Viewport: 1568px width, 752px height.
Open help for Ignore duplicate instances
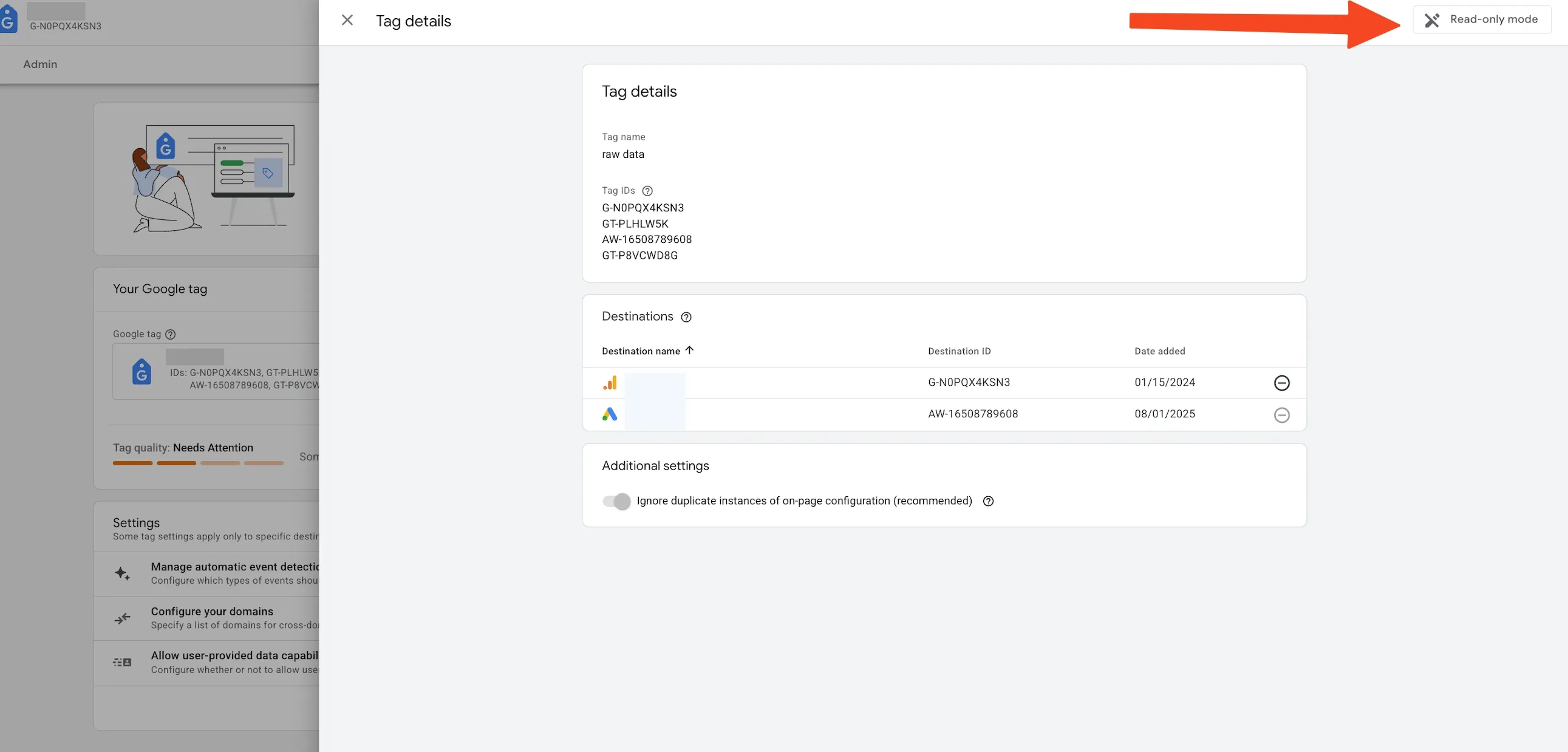pos(988,501)
